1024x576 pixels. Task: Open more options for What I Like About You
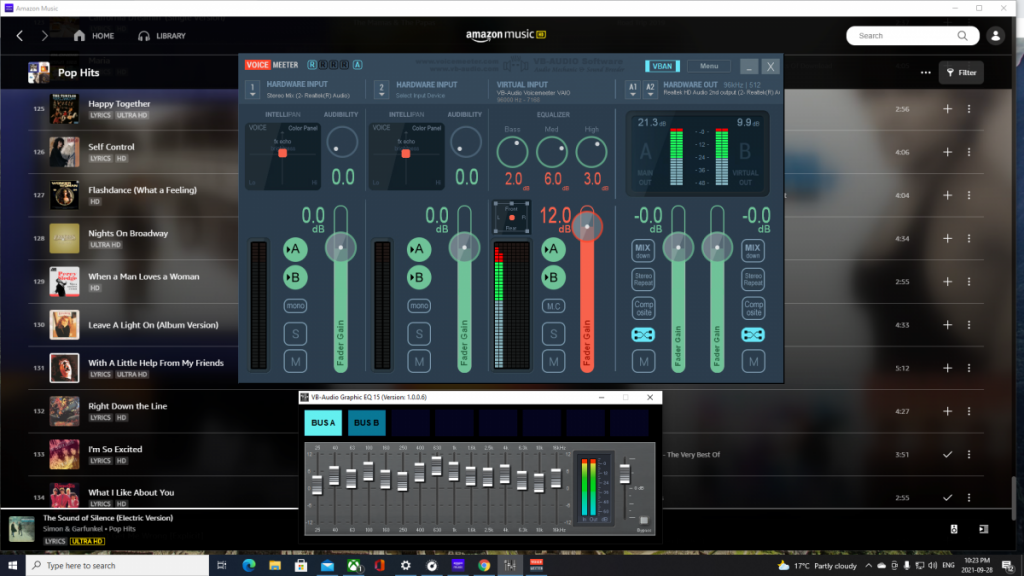click(x=968, y=497)
